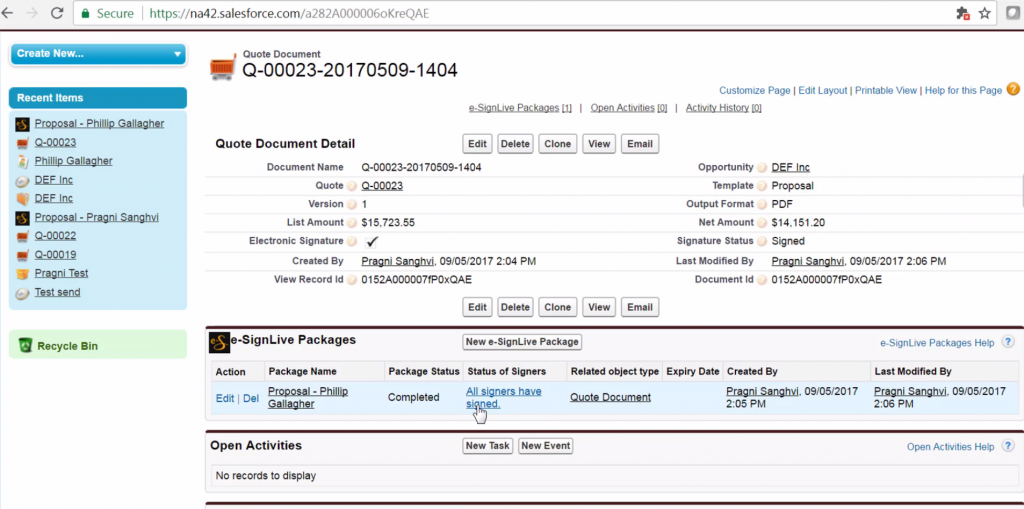Viewport: 1024px width, 509px height.
Task: Click the top Delete button
Action: click(515, 144)
